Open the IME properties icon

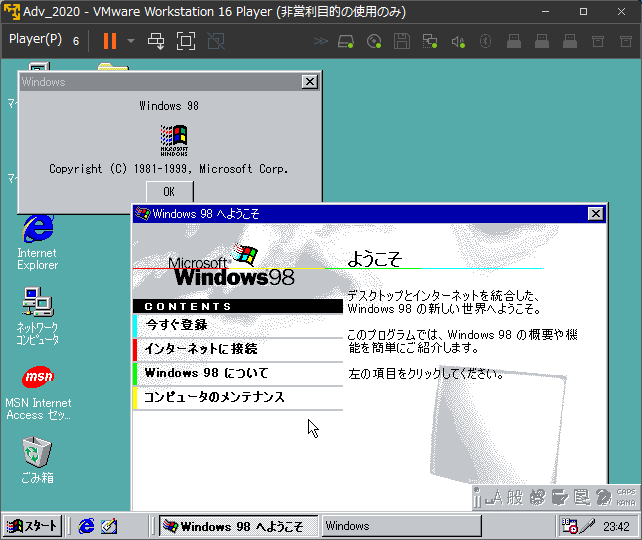582,498
